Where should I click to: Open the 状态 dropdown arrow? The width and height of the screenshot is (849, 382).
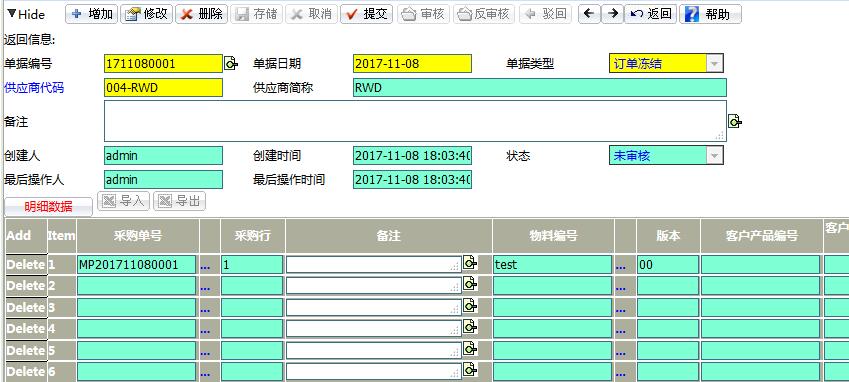[x=715, y=156]
